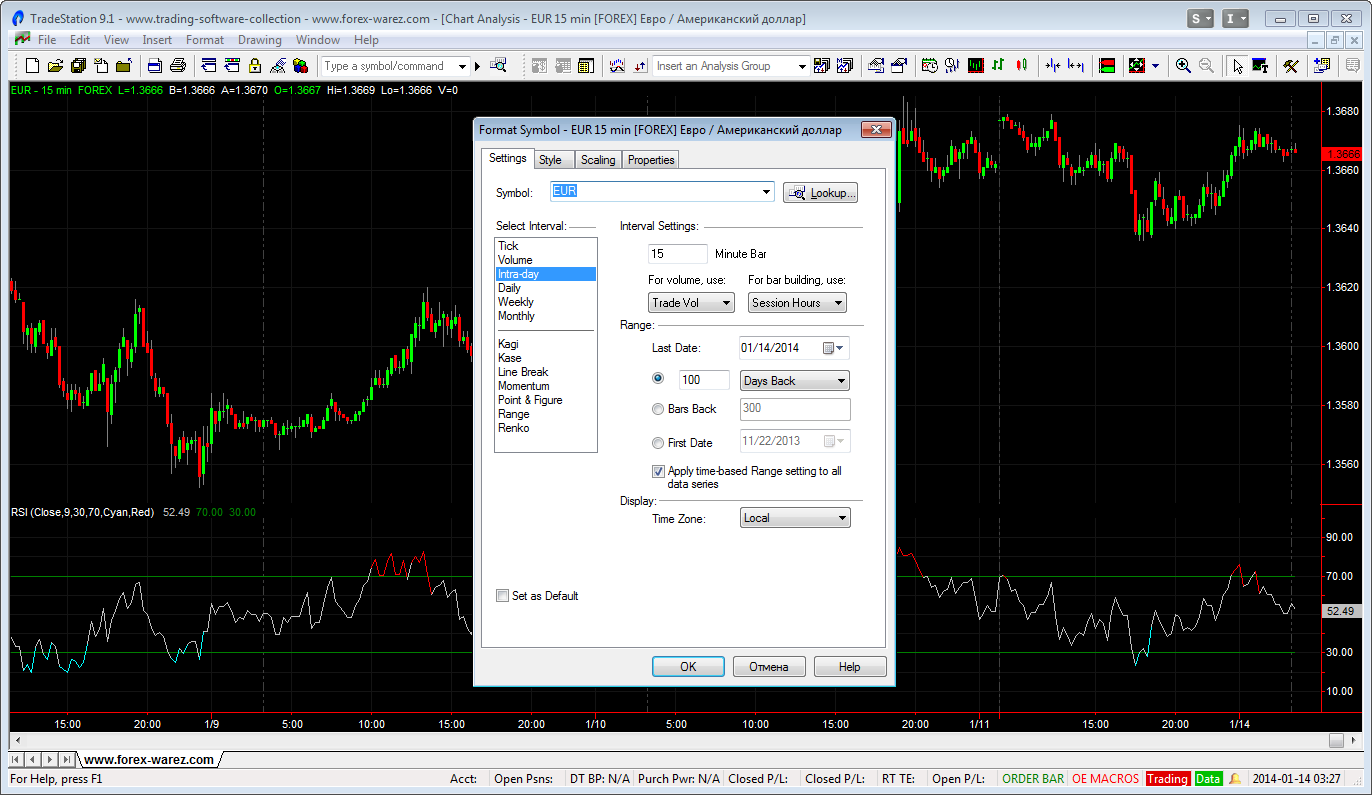Click the Zoom In magnifier icon
The height and width of the screenshot is (795, 1372).
click(x=1183, y=66)
